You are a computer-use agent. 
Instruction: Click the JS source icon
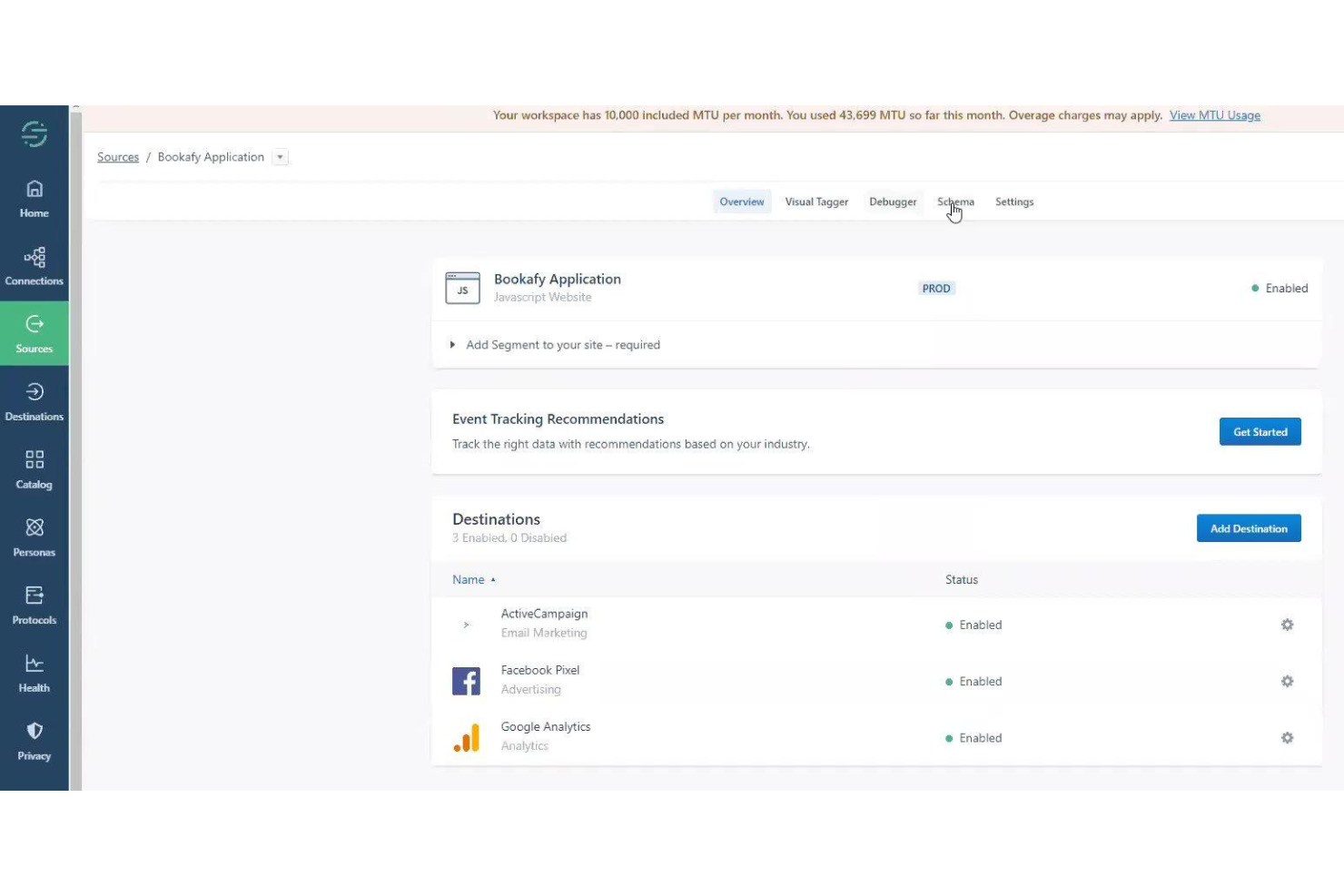coord(462,288)
